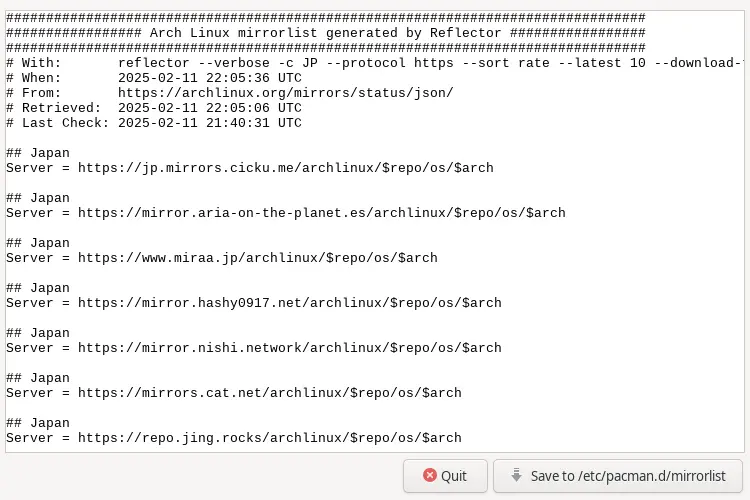Image resolution: width=750 pixels, height=500 pixels.
Task: Click the reflector command on the With line
Action: (x=430, y=63)
